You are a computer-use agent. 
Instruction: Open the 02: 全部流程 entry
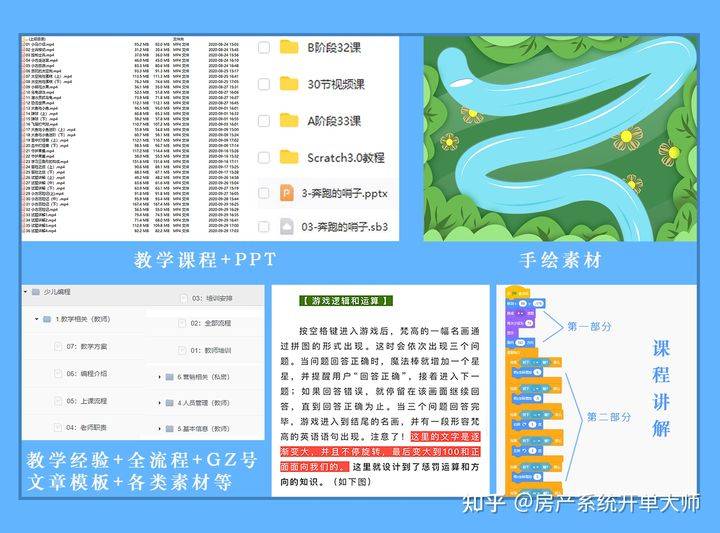tap(211, 323)
